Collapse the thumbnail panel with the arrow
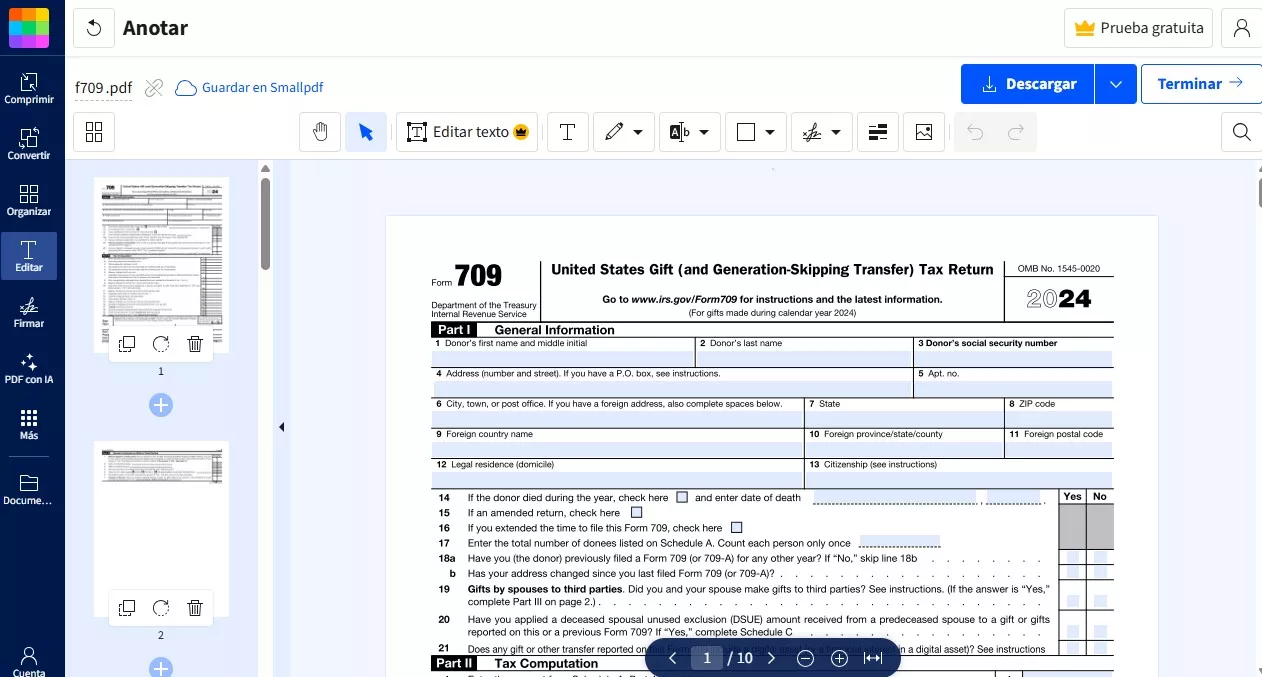The height and width of the screenshot is (677, 1262). tap(281, 427)
